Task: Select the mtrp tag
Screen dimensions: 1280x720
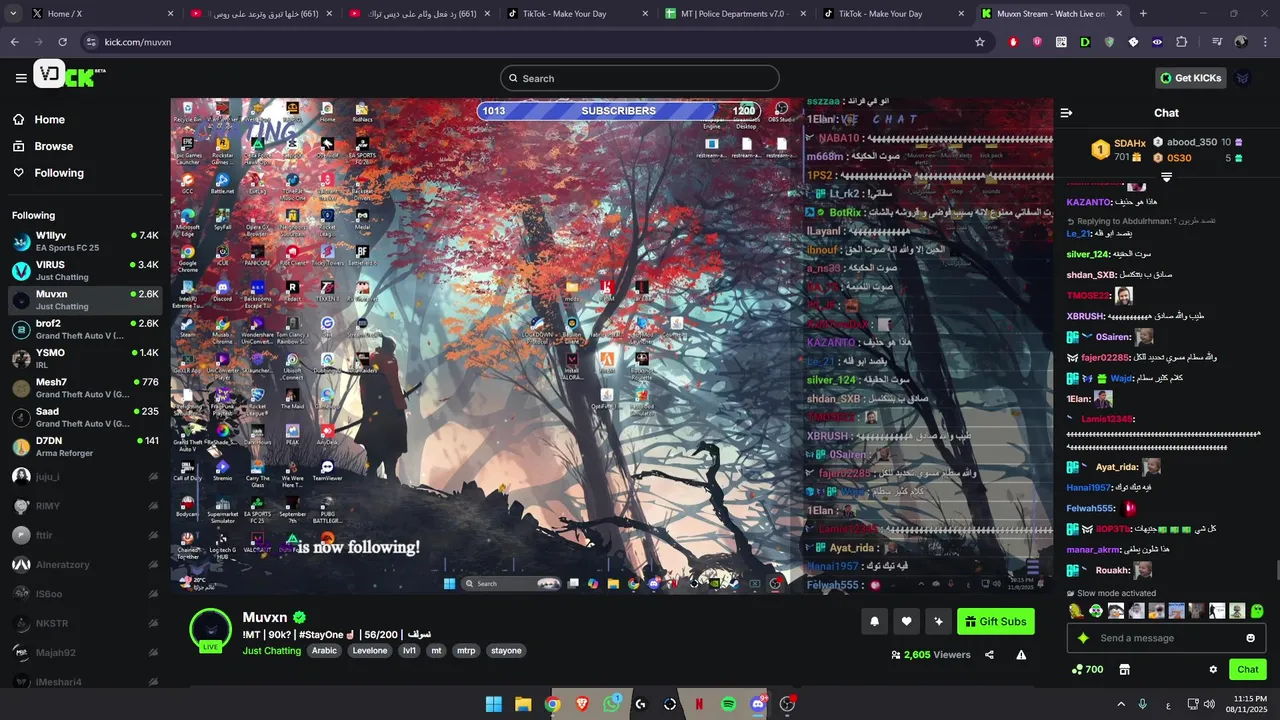Action: pos(466,651)
